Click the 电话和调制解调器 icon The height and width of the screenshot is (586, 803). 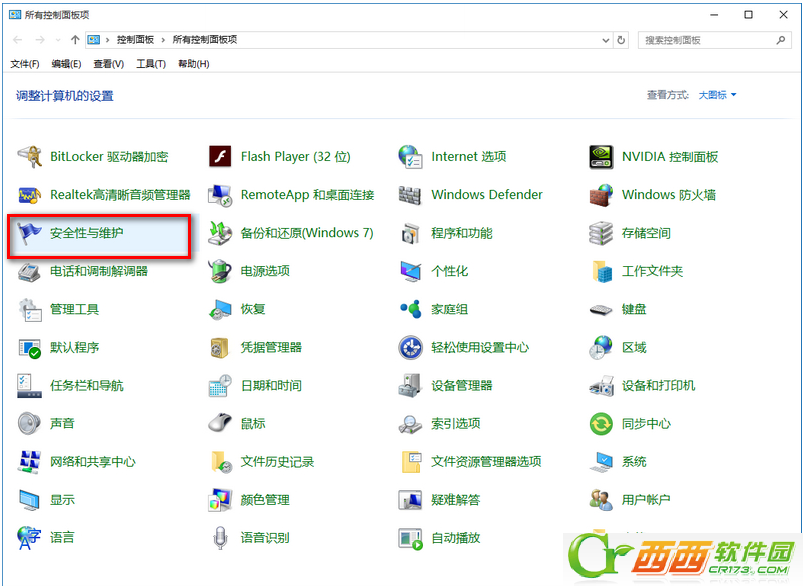click(x=29, y=271)
